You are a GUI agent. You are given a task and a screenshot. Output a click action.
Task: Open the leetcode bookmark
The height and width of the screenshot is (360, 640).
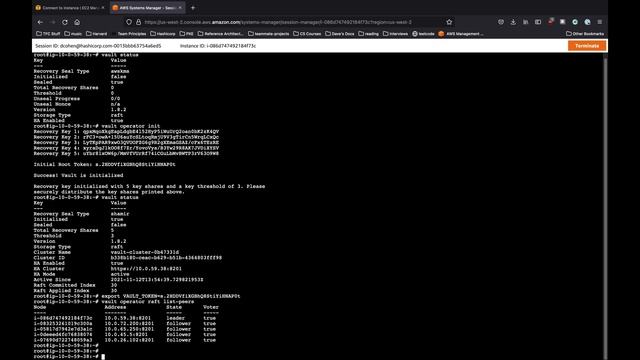click(x=423, y=34)
